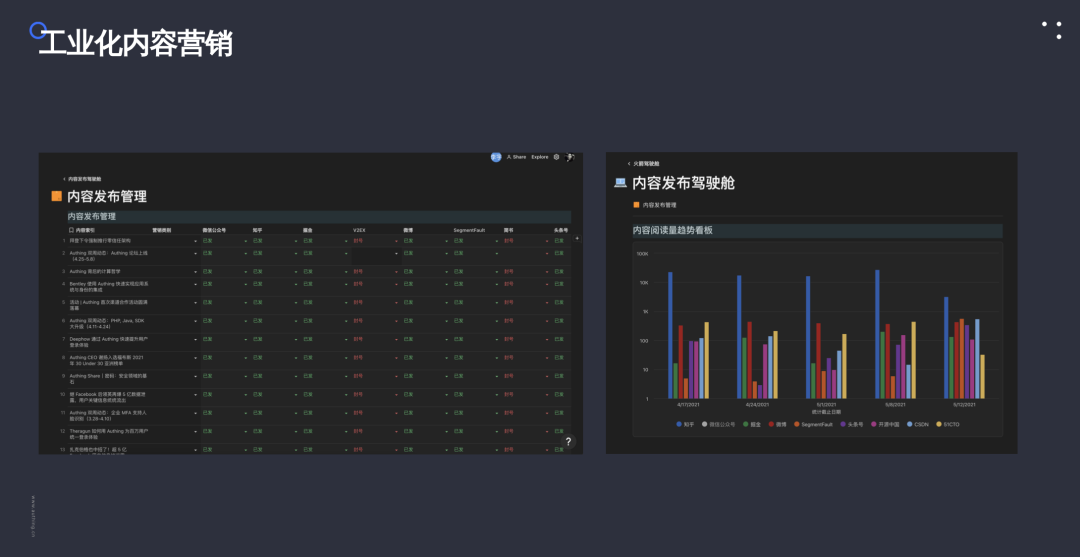Click the orange icon beside 内容发布管理 title
1080x557 pixels.
57,196
